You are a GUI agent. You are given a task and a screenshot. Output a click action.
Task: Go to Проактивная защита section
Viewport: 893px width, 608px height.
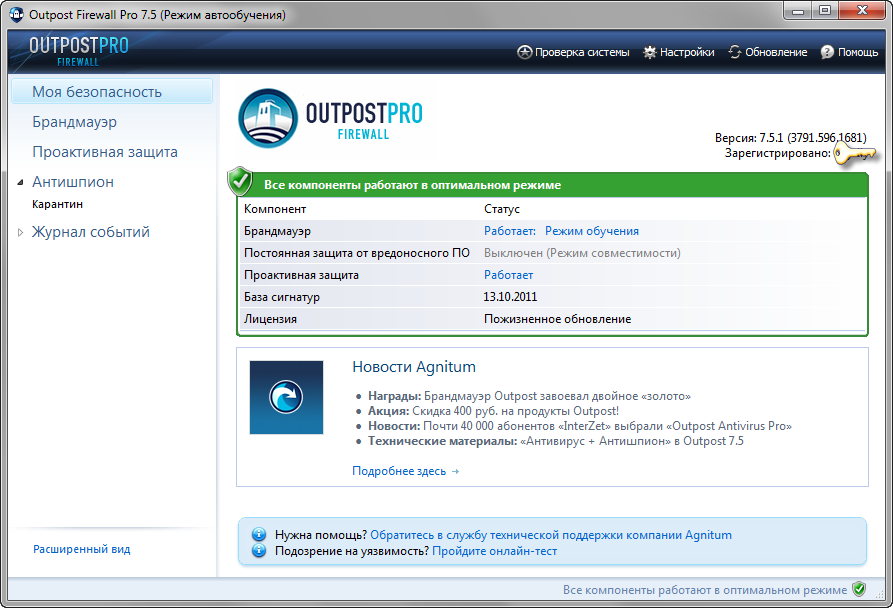(x=105, y=152)
